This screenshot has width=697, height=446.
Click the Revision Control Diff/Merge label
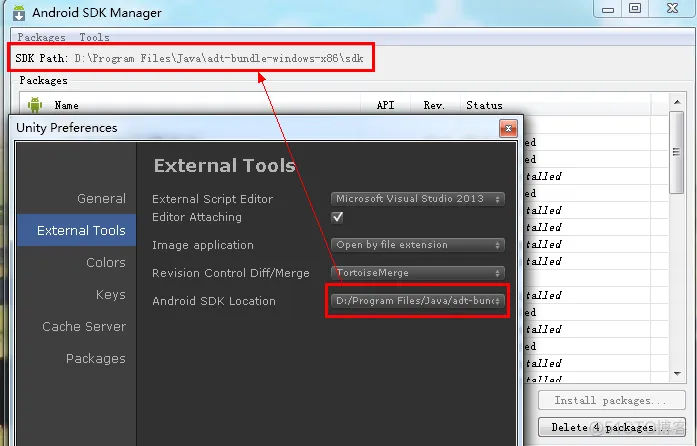point(231,273)
